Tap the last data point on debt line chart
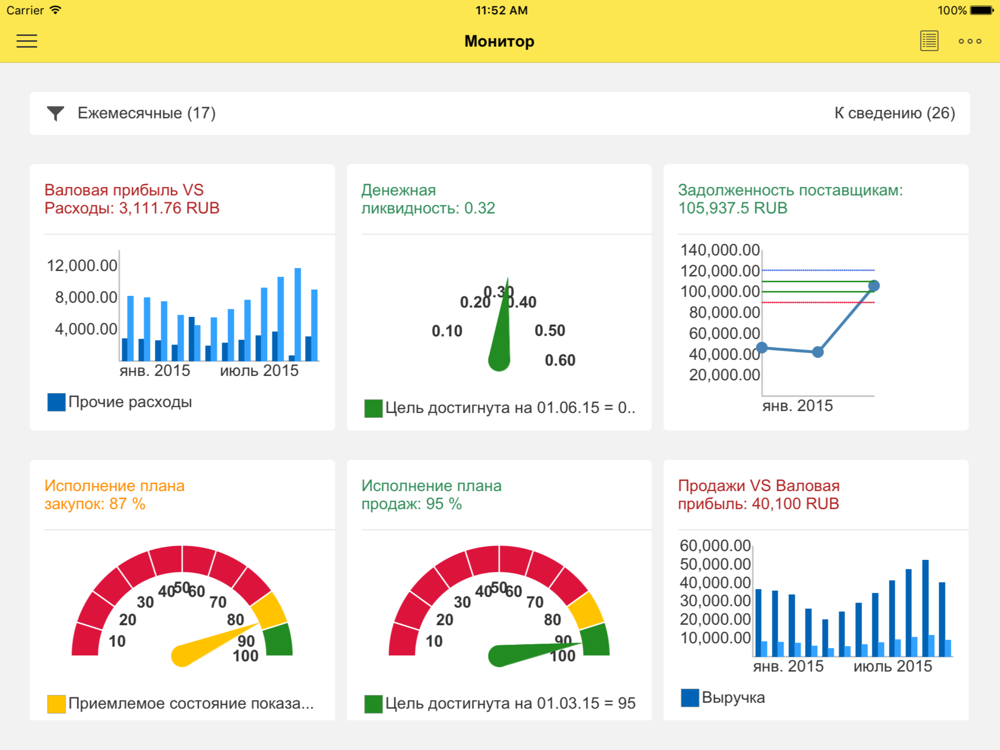Screen dimensions: 1000x750 pyautogui.click(x=873, y=286)
